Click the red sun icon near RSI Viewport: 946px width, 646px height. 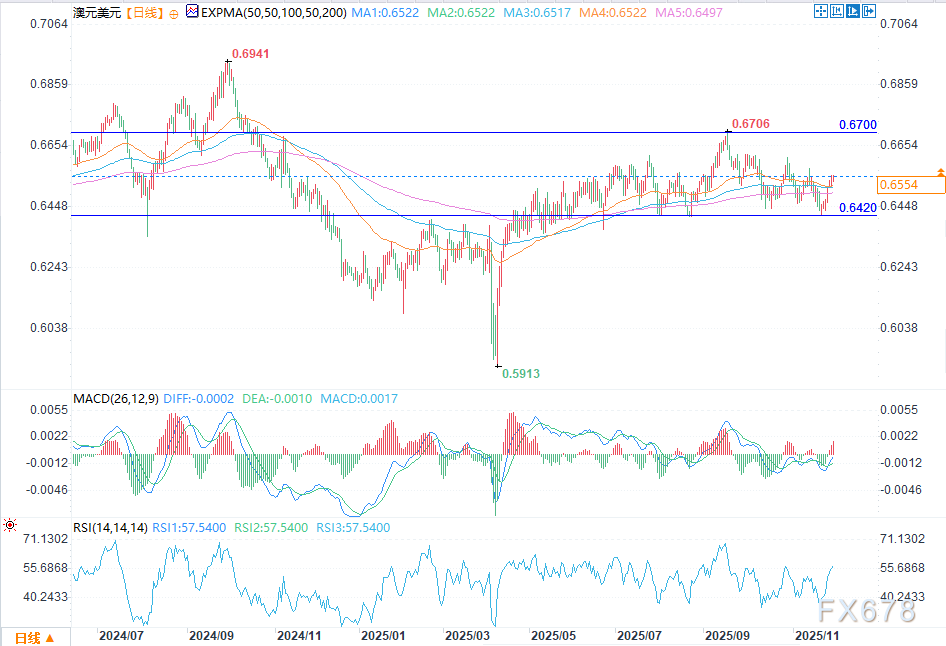tap(10, 524)
